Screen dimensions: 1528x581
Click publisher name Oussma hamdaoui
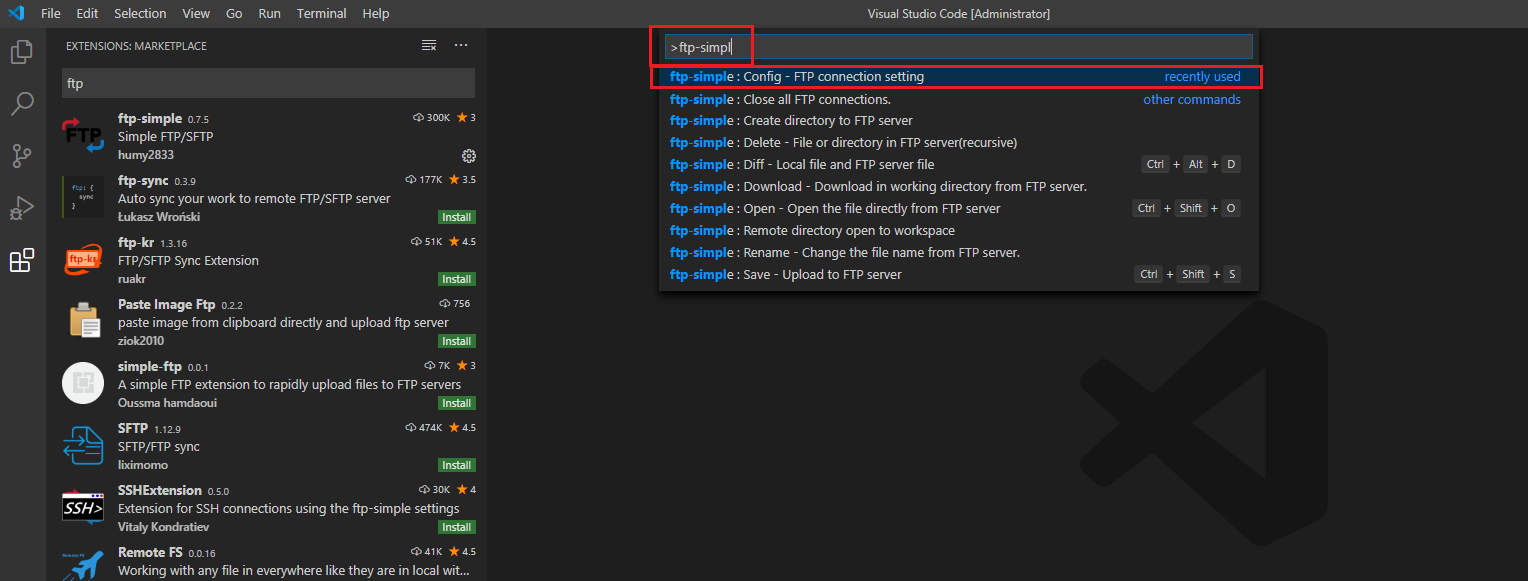[x=167, y=403]
